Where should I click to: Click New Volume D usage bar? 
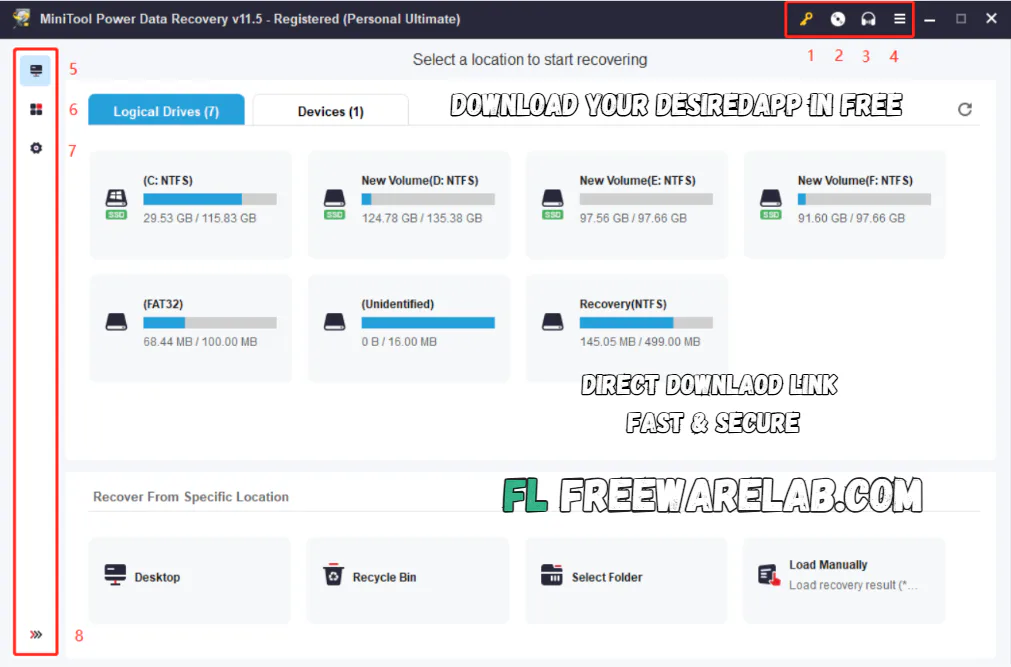428,199
